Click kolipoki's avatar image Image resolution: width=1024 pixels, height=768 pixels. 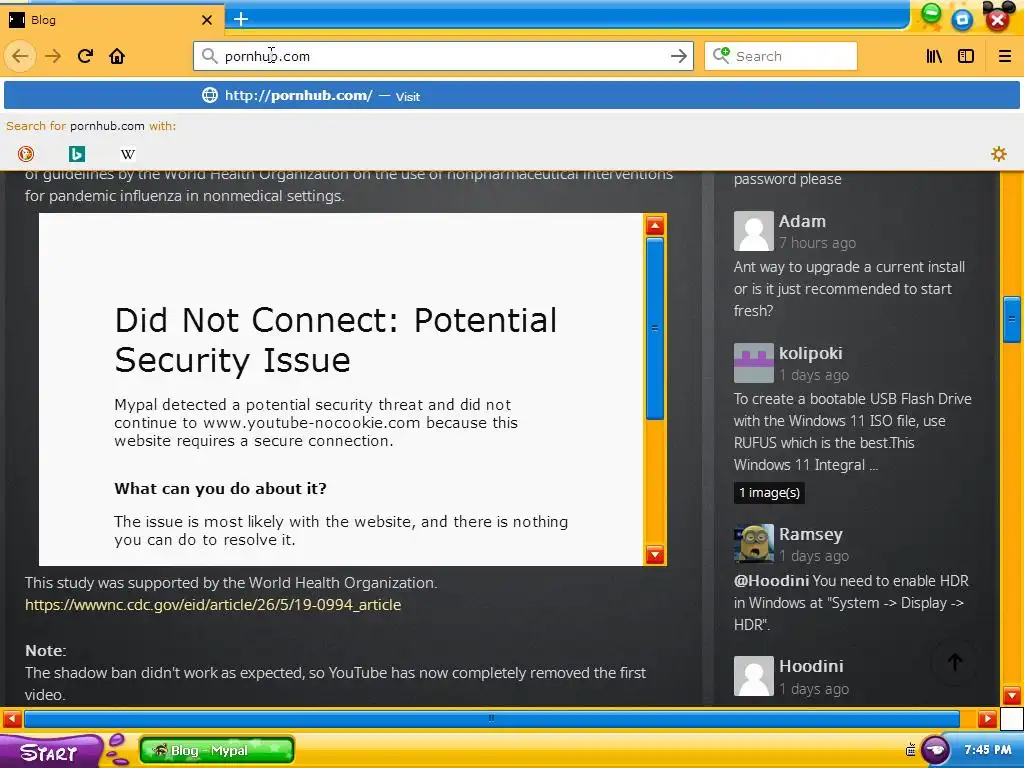754,363
